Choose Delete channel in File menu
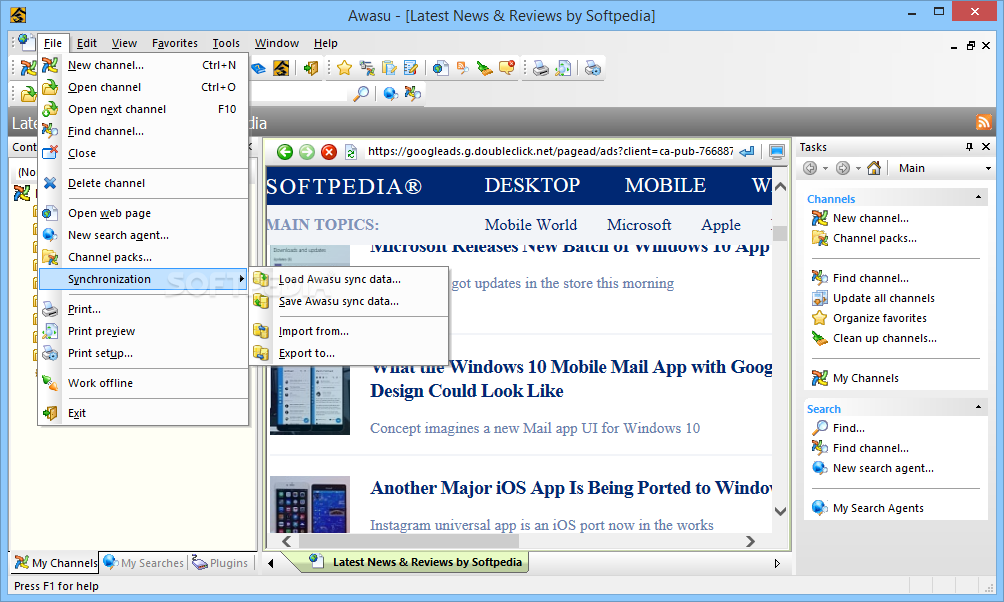 point(144,183)
